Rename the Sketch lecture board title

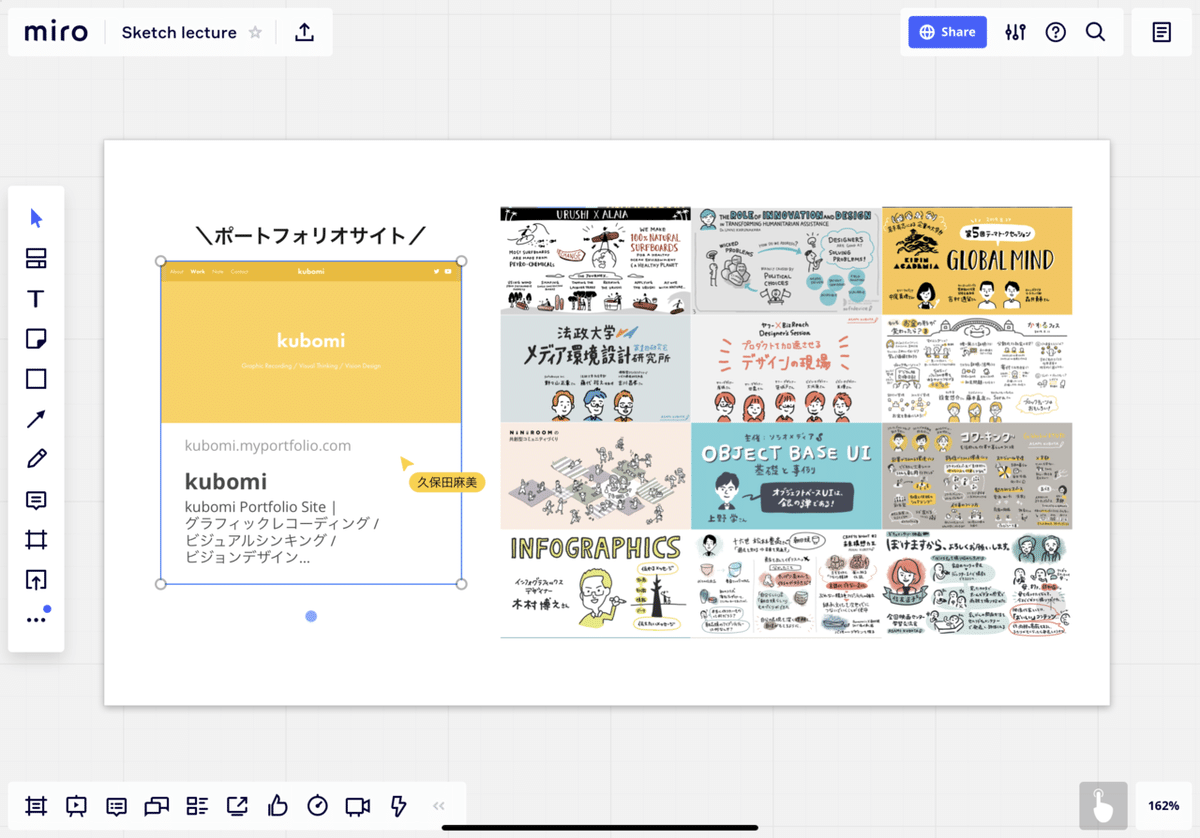tap(178, 32)
